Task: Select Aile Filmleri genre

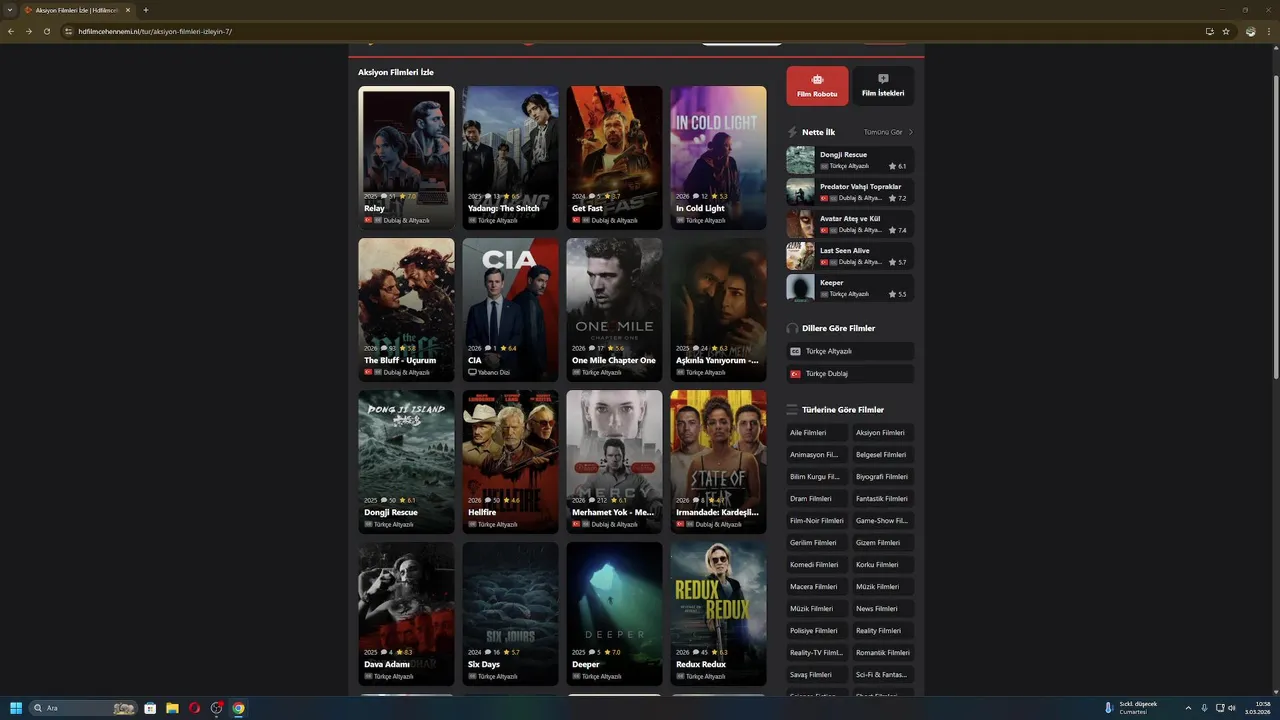Action: 817,433
